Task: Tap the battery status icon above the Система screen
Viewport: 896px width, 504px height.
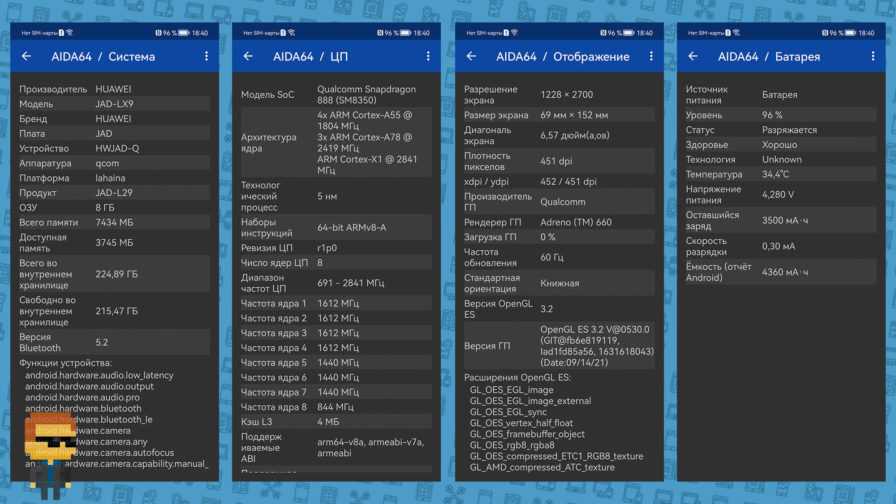Action: pyautogui.click(x=182, y=33)
